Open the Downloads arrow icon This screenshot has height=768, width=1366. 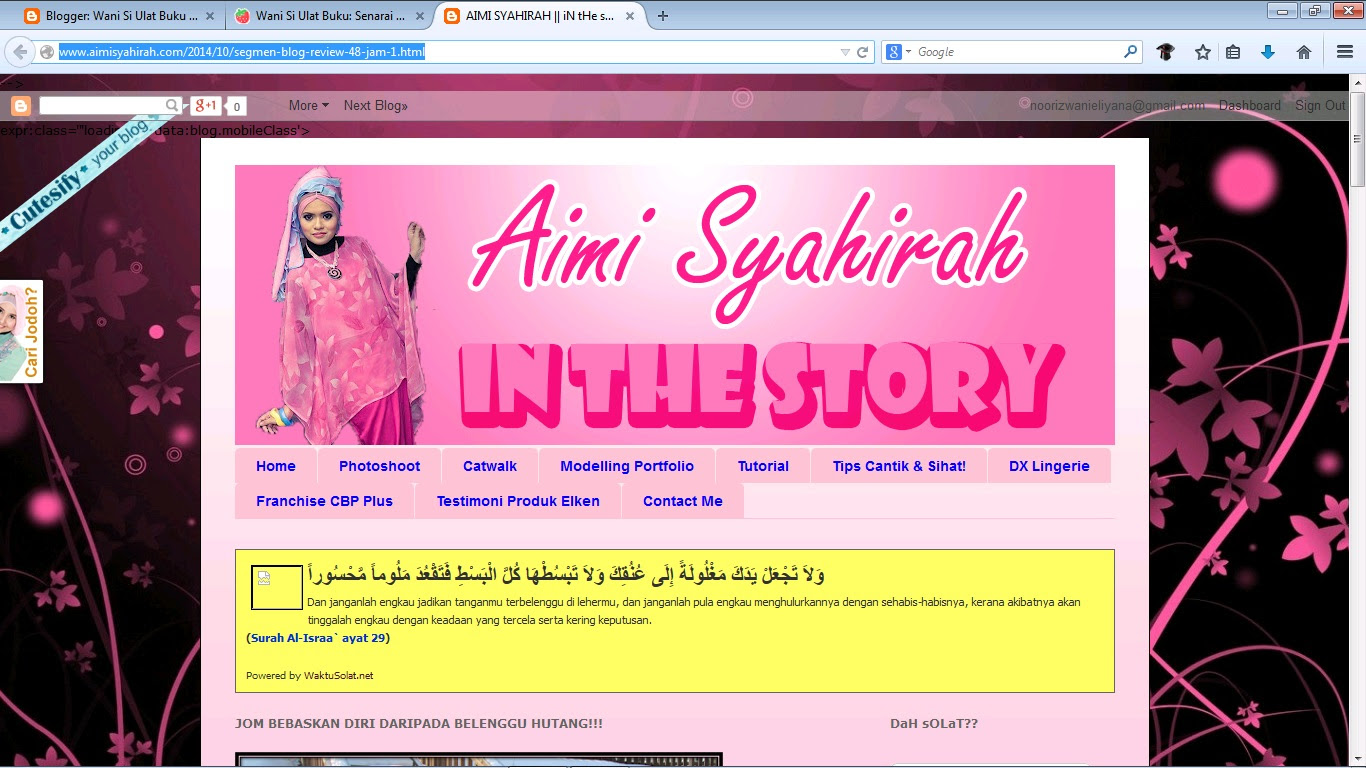click(1268, 52)
